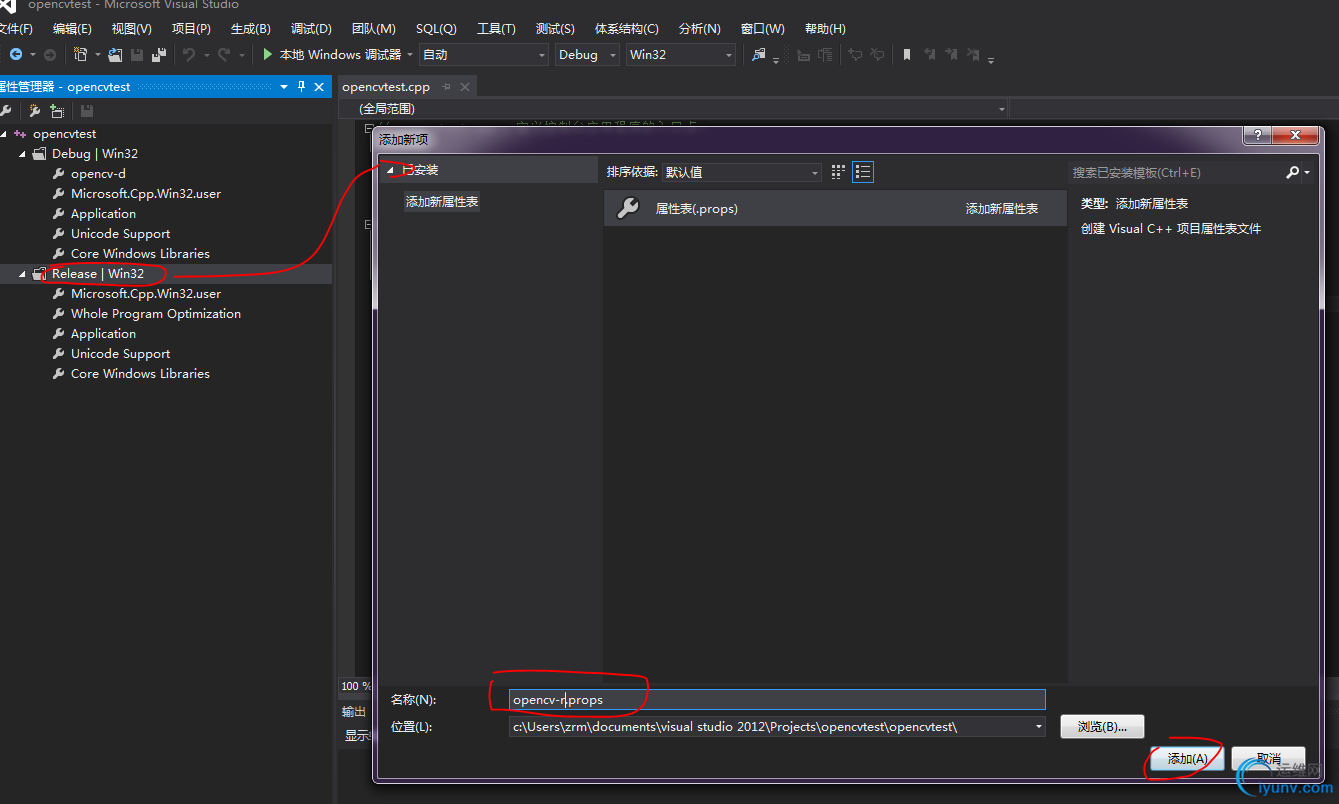Open the 自动 debug type dropdown
This screenshot has width=1339, height=804.
click(x=484, y=55)
